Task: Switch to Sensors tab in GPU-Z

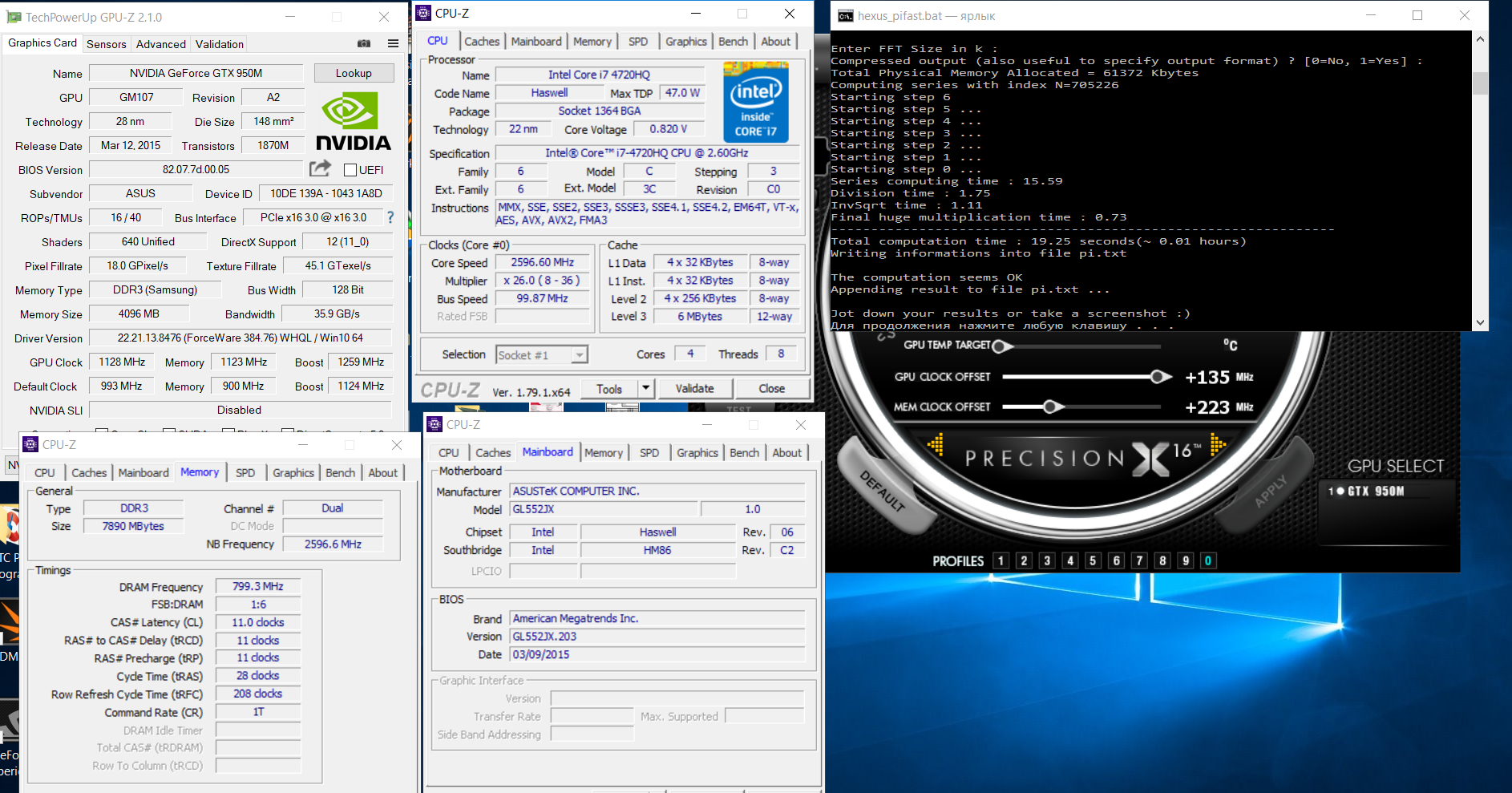Action: (107, 44)
